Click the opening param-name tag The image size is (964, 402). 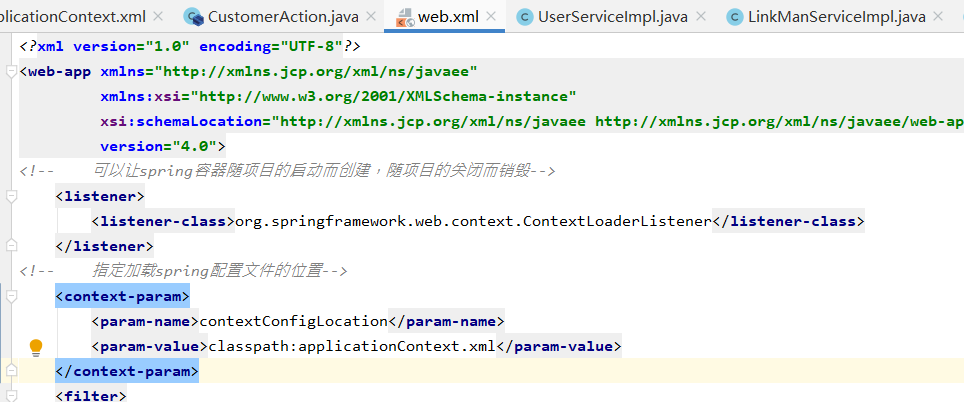click(x=146, y=321)
